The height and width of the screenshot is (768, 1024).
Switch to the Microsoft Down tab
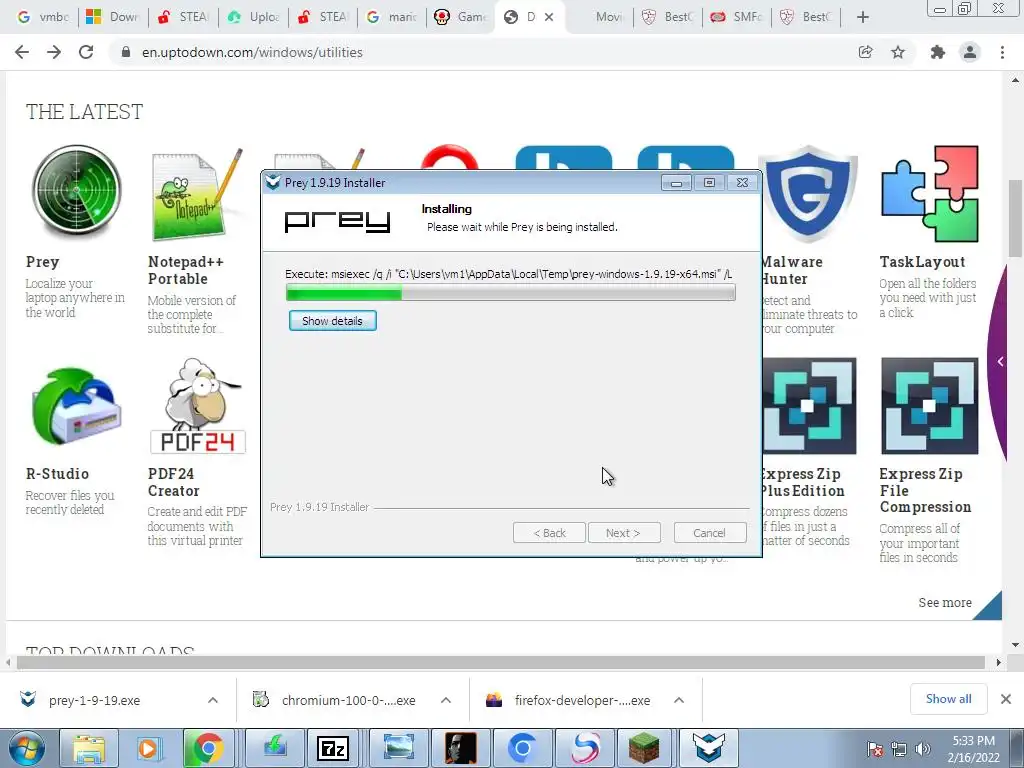click(112, 17)
